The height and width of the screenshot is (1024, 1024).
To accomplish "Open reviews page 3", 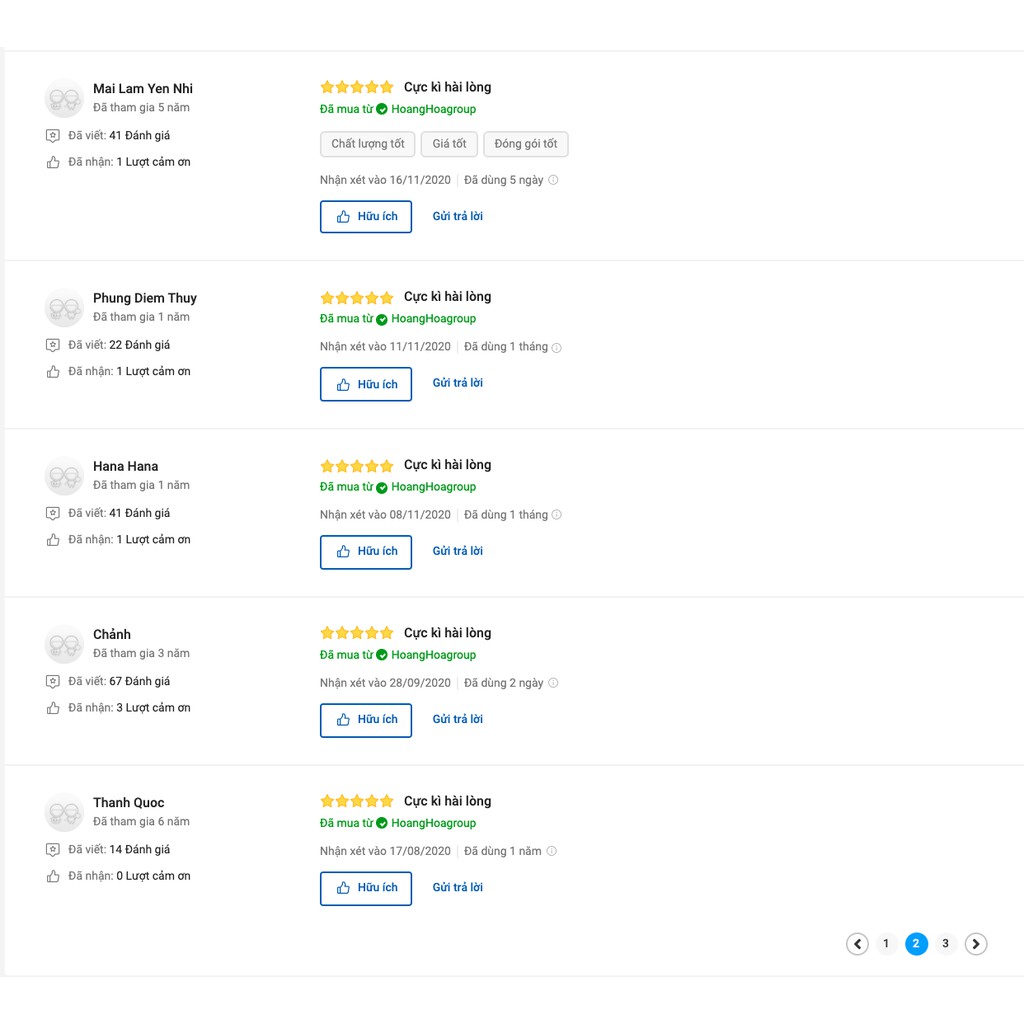I will 945,944.
